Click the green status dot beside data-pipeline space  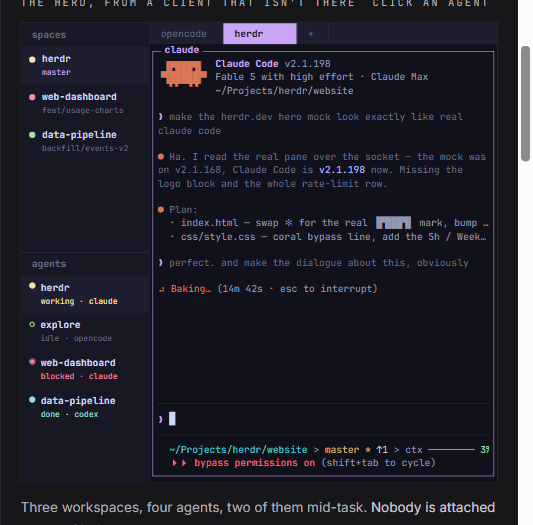pos(32,135)
